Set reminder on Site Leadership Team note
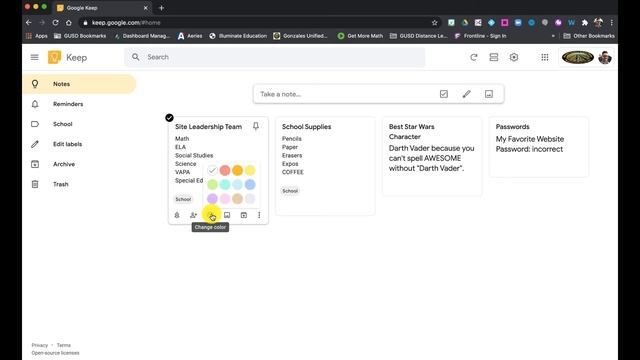The height and width of the screenshot is (360, 640). point(177,215)
